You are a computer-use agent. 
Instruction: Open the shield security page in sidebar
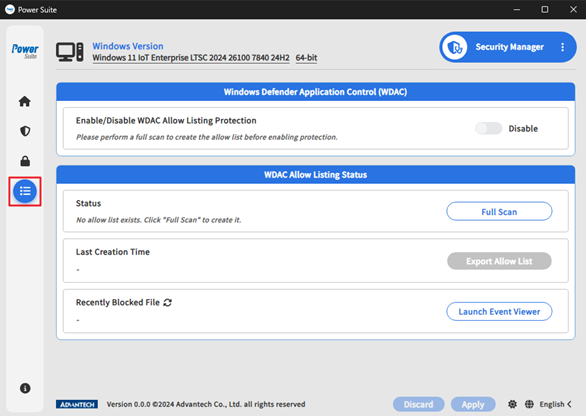pos(25,131)
